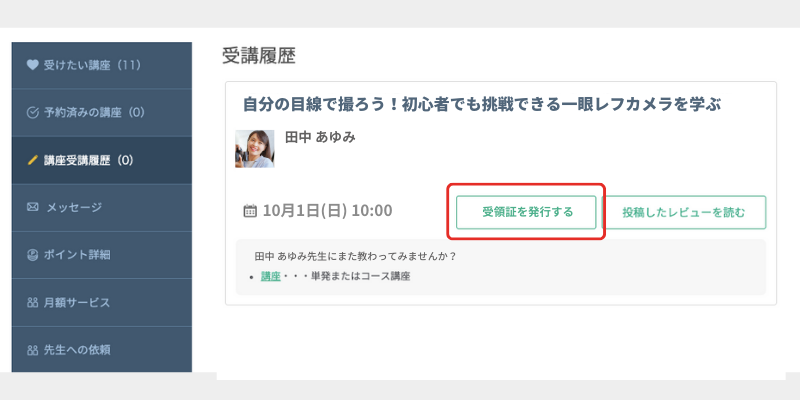
Task: Click 受領証を発行する button
Action: pos(526,212)
